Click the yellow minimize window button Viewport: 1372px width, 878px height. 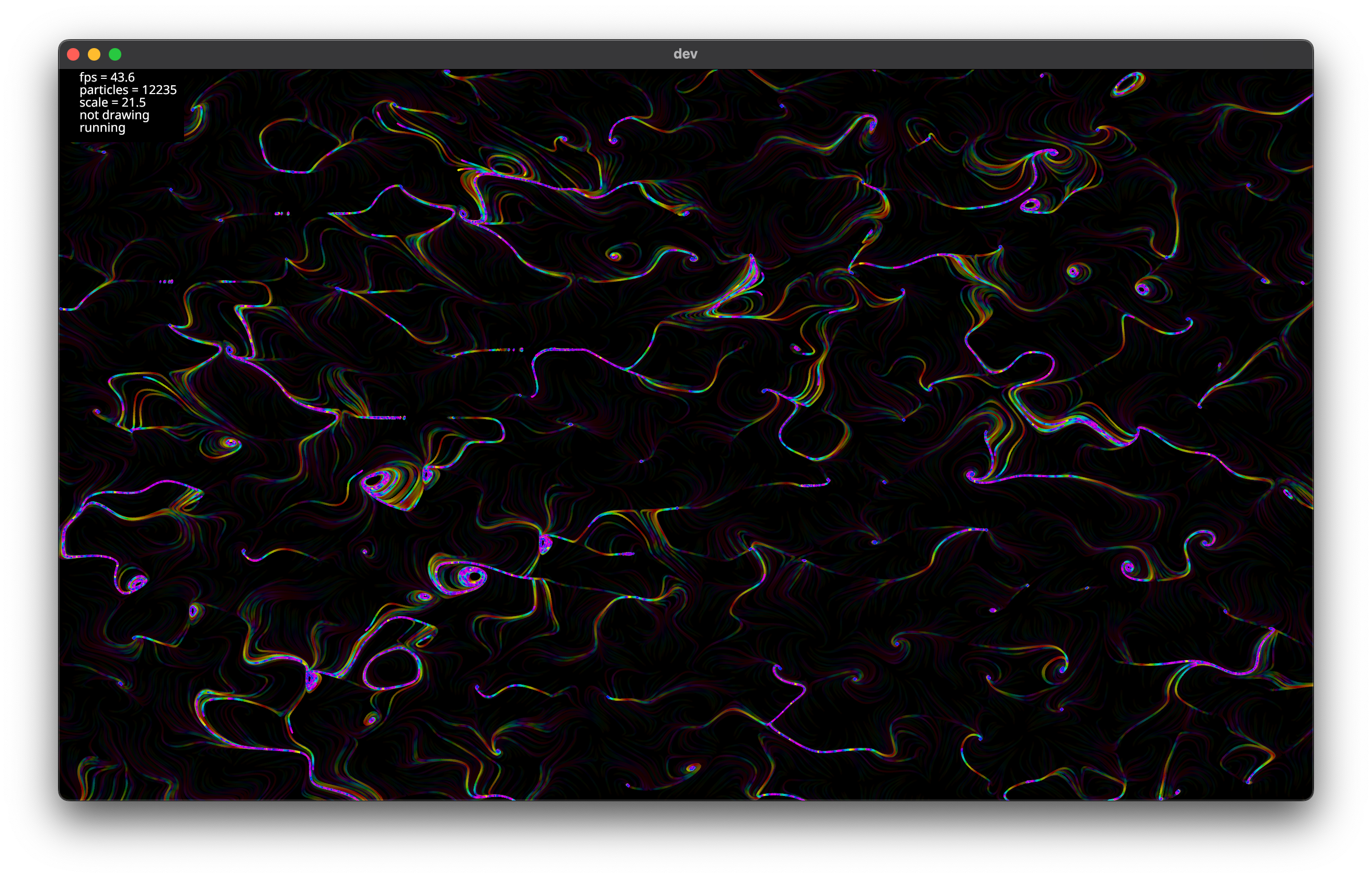click(94, 54)
